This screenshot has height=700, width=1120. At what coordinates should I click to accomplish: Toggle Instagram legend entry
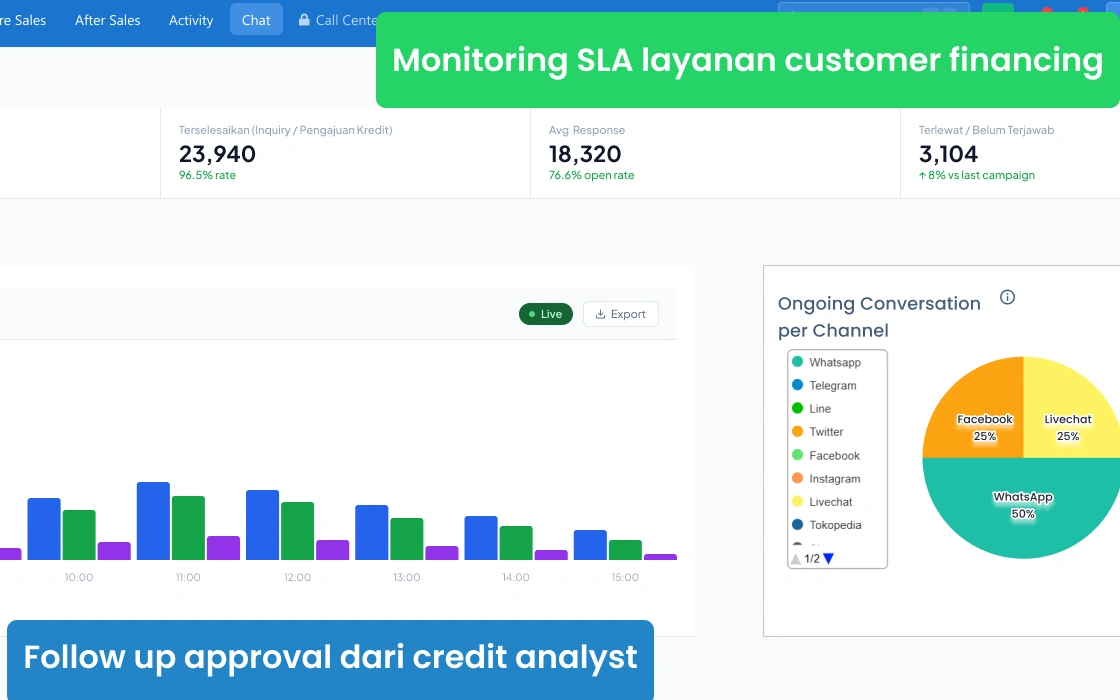pyautogui.click(x=826, y=479)
